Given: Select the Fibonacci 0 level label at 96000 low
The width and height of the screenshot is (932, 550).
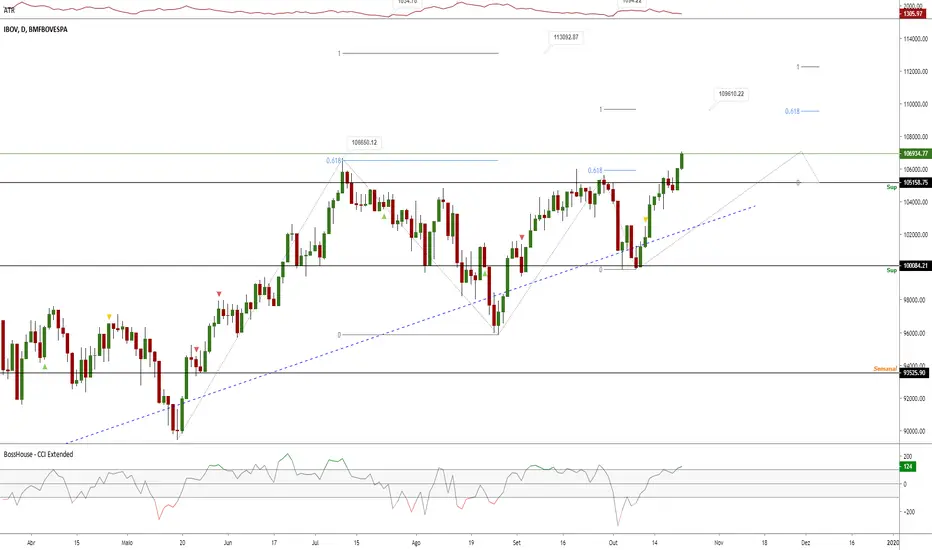Looking at the screenshot, I should click(339, 335).
